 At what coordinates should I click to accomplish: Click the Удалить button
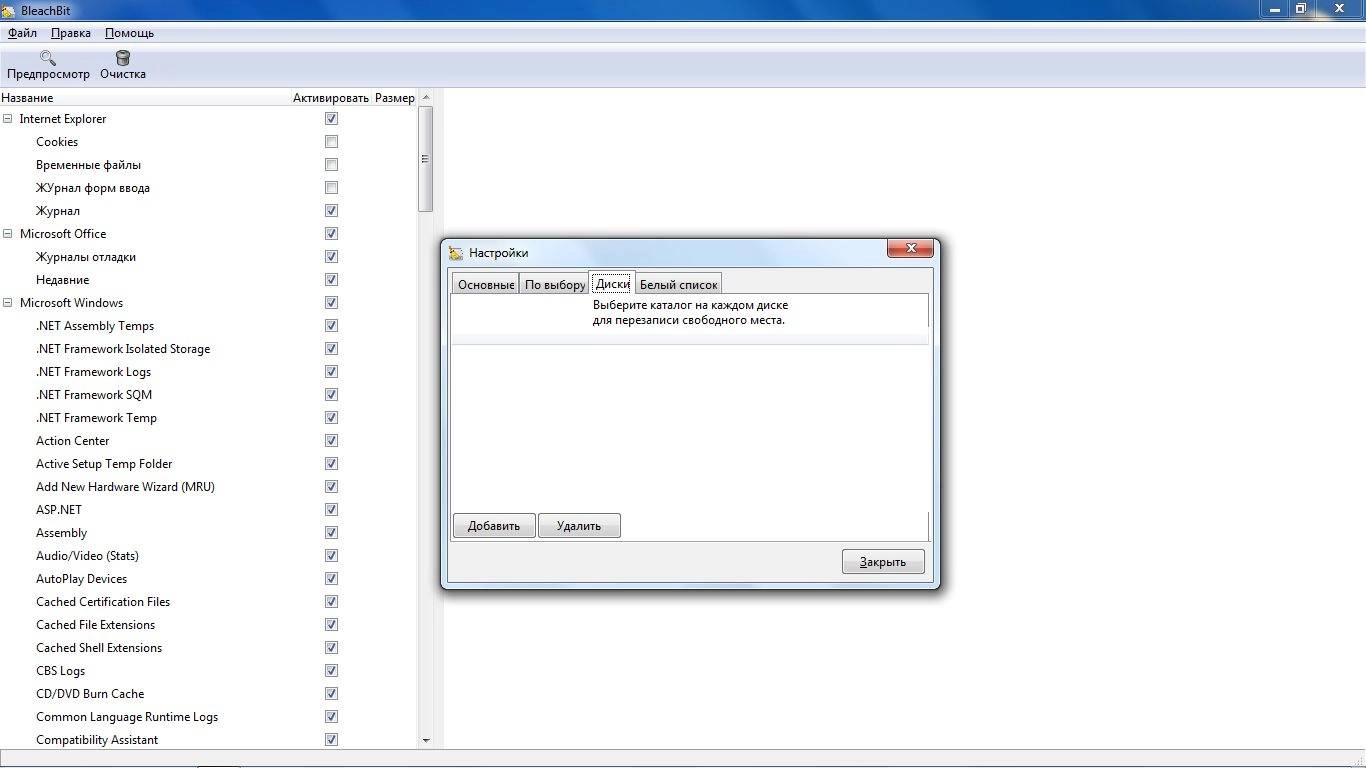579,526
